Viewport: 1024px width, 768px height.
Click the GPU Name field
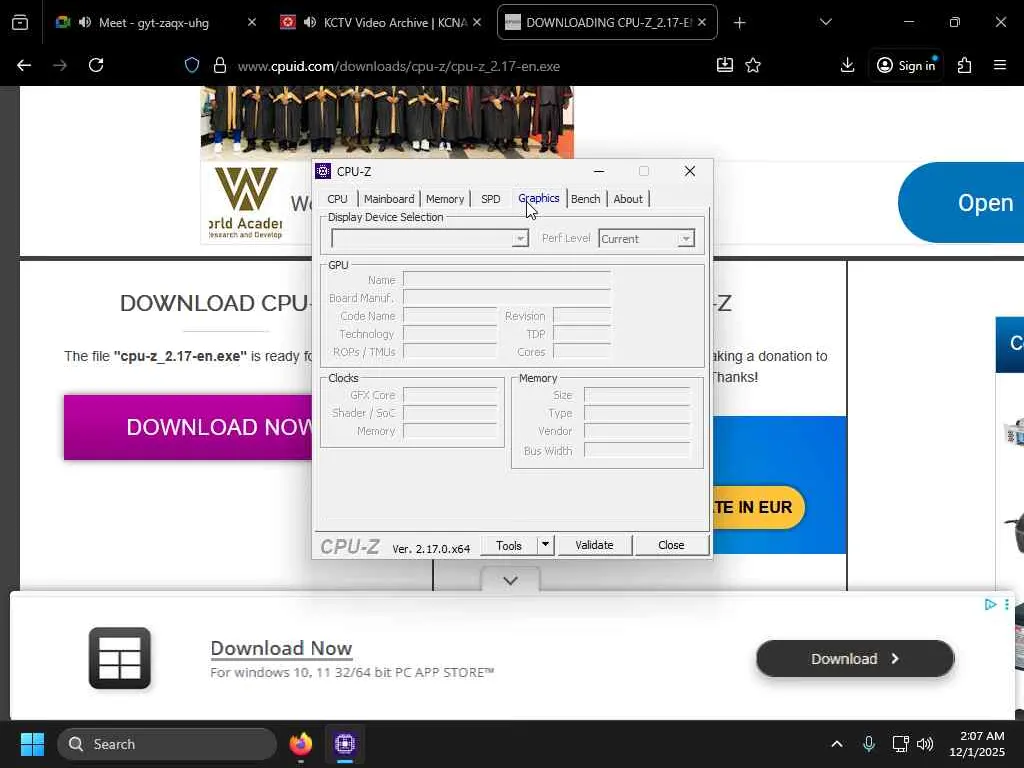pyautogui.click(x=507, y=280)
